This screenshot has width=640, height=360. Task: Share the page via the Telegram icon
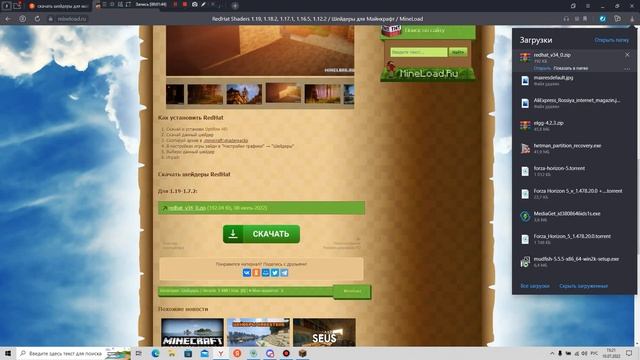point(284,273)
